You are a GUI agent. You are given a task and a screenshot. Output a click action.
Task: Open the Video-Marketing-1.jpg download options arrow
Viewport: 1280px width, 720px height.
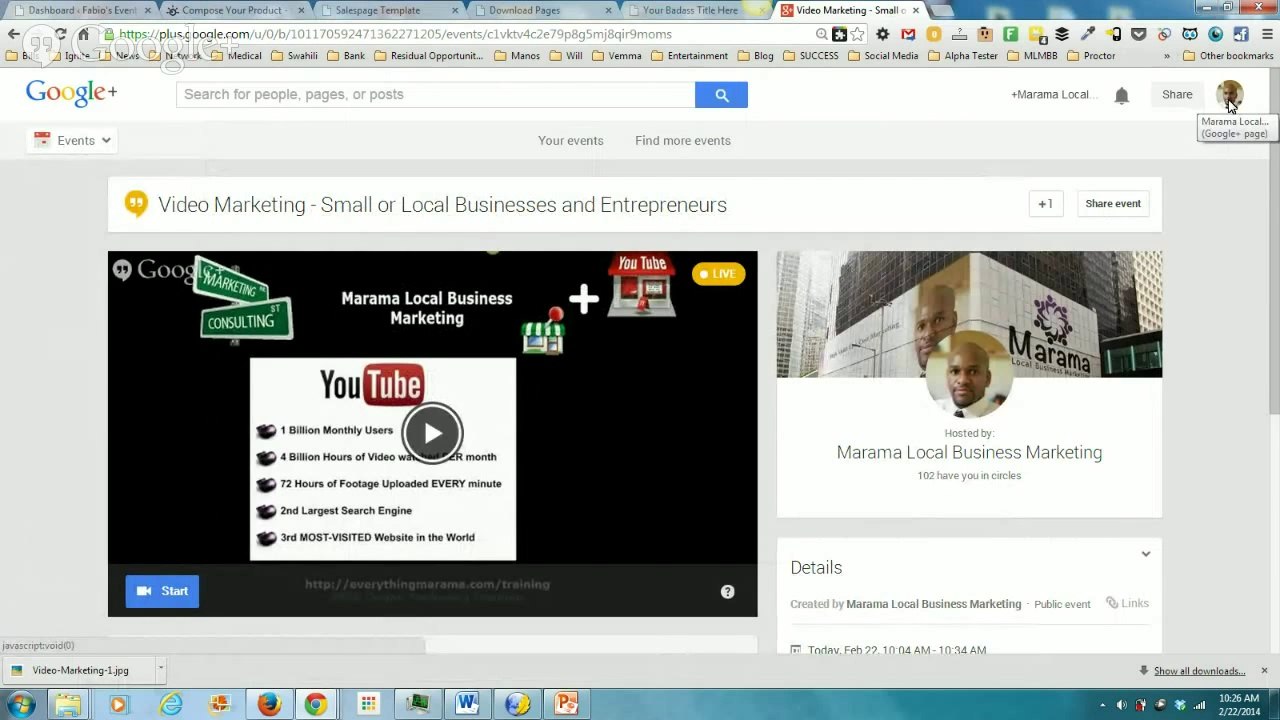160,670
